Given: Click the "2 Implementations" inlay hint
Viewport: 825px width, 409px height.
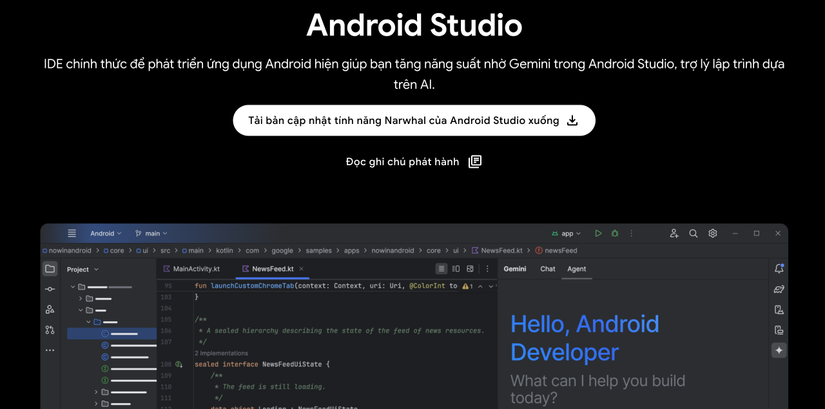Looking at the screenshot, I should (x=221, y=353).
